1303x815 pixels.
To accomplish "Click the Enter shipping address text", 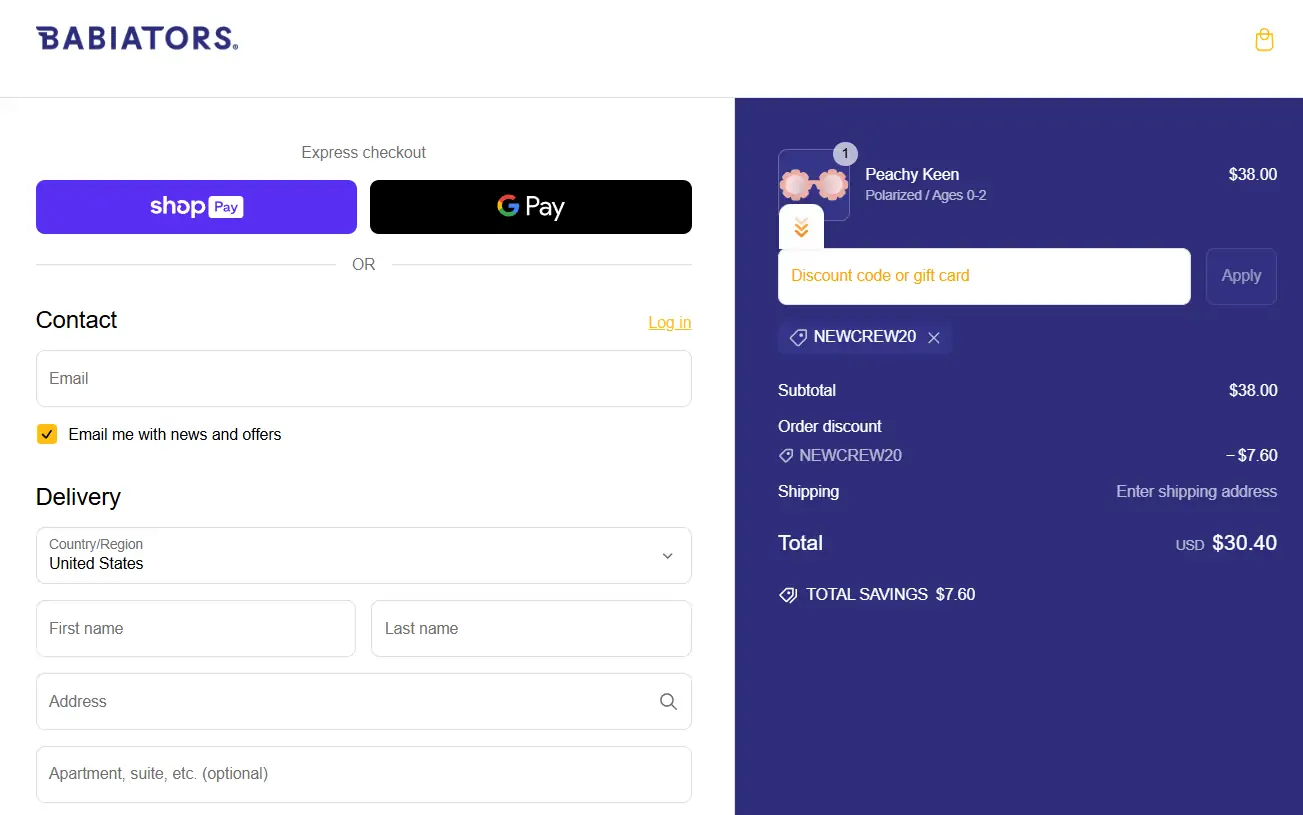I will coord(1196,491).
